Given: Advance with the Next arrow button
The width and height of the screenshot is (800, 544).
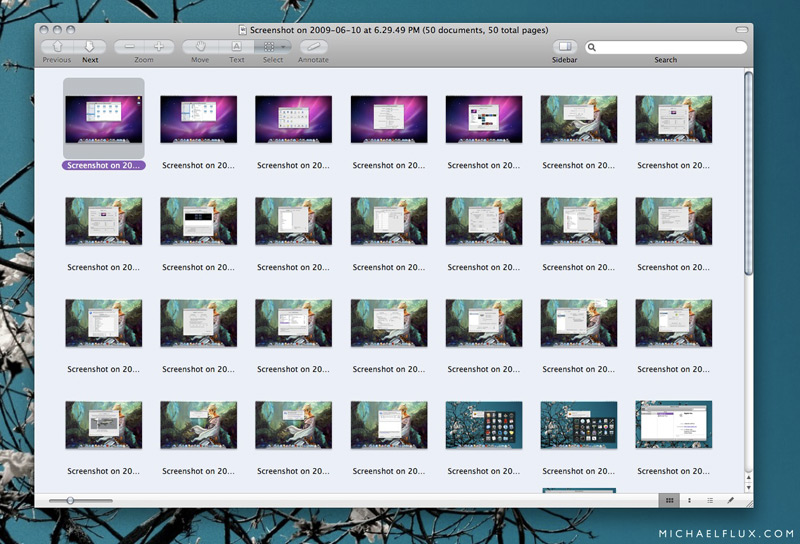Looking at the screenshot, I should pos(90,47).
